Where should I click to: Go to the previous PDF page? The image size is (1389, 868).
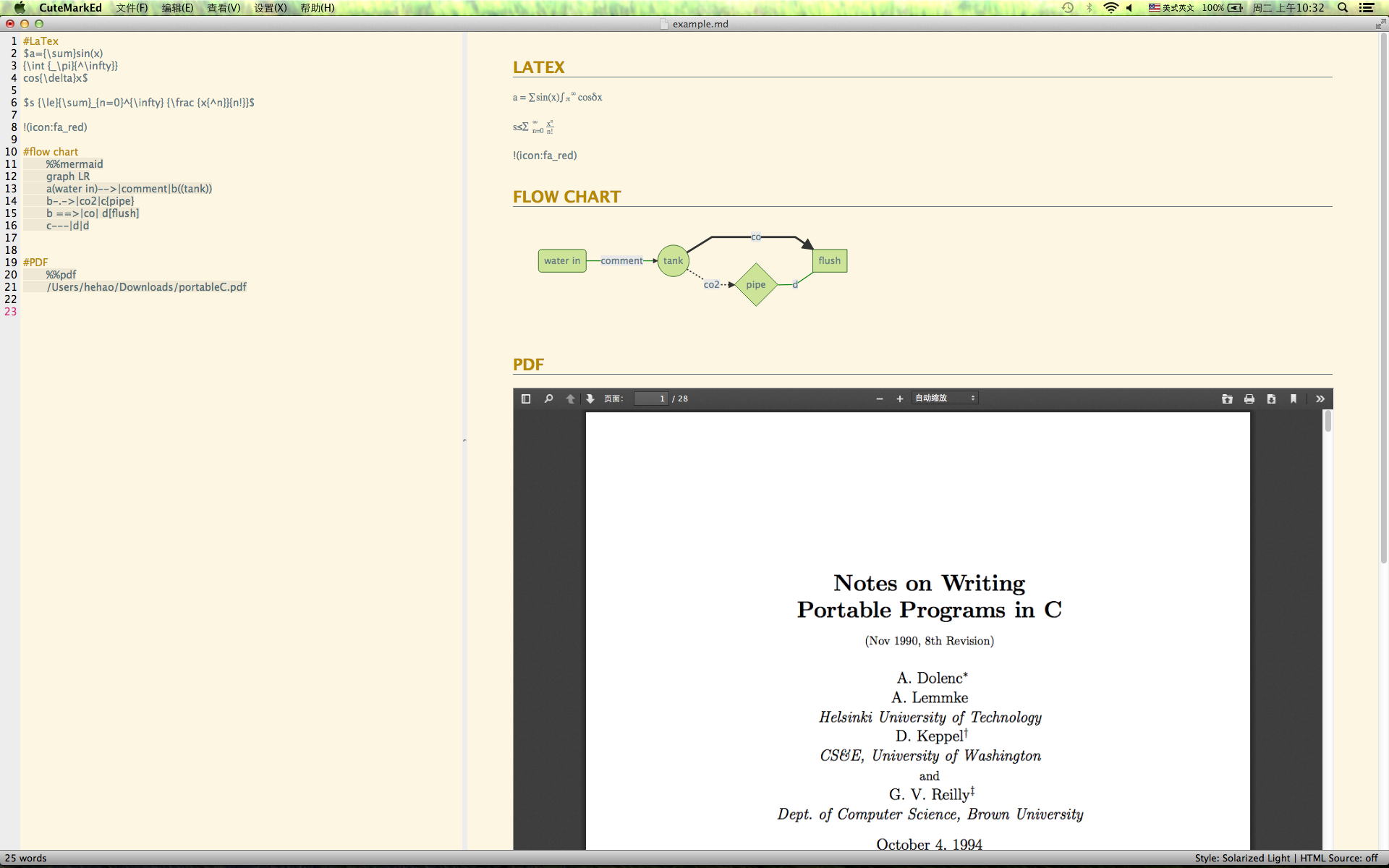coord(570,399)
